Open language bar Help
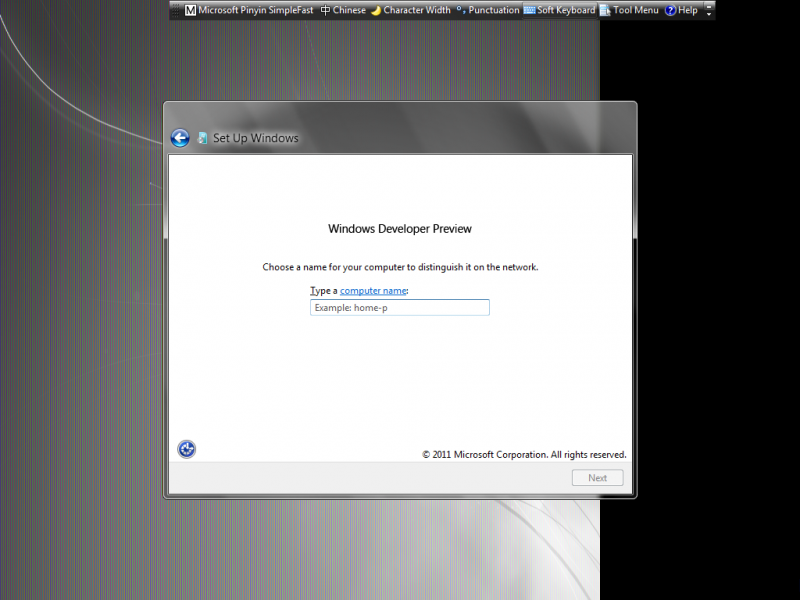Screen dimensions: 800x600 681,10
